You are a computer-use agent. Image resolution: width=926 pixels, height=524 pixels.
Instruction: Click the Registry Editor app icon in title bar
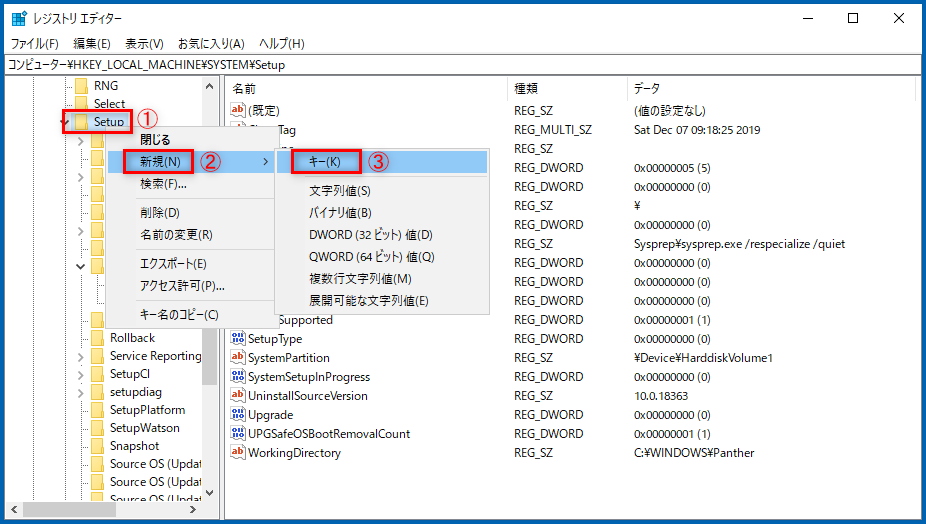tap(19, 18)
